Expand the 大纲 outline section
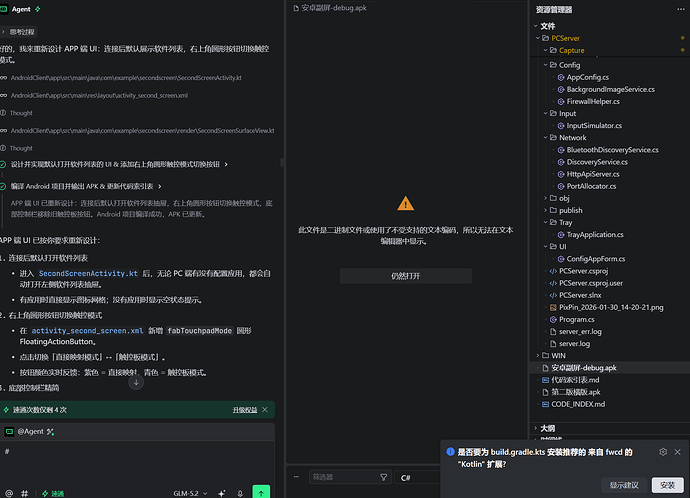The height and width of the screenshot is (498, 690). coord(547,428)
